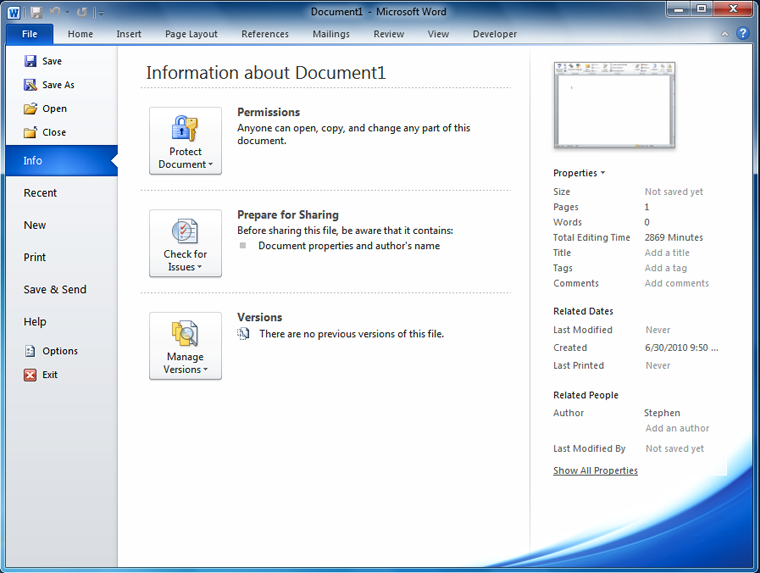Click the Word logo in the title bar
Screen dimensions: 760x573
13,11
